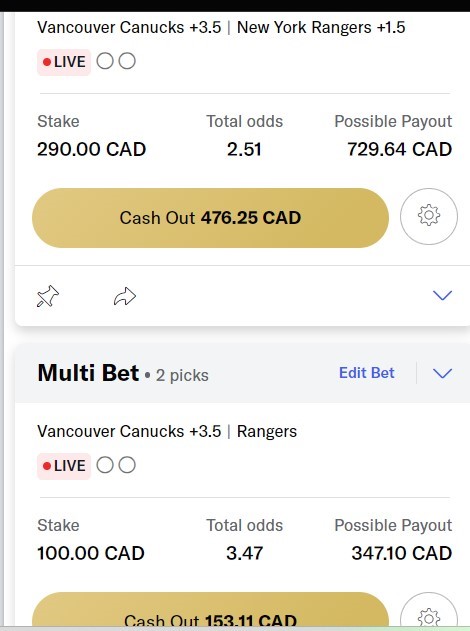470x631 pixels.
Task: Open cash out settings gear for 476.25 CAD bet
Action: coord(429,217)
